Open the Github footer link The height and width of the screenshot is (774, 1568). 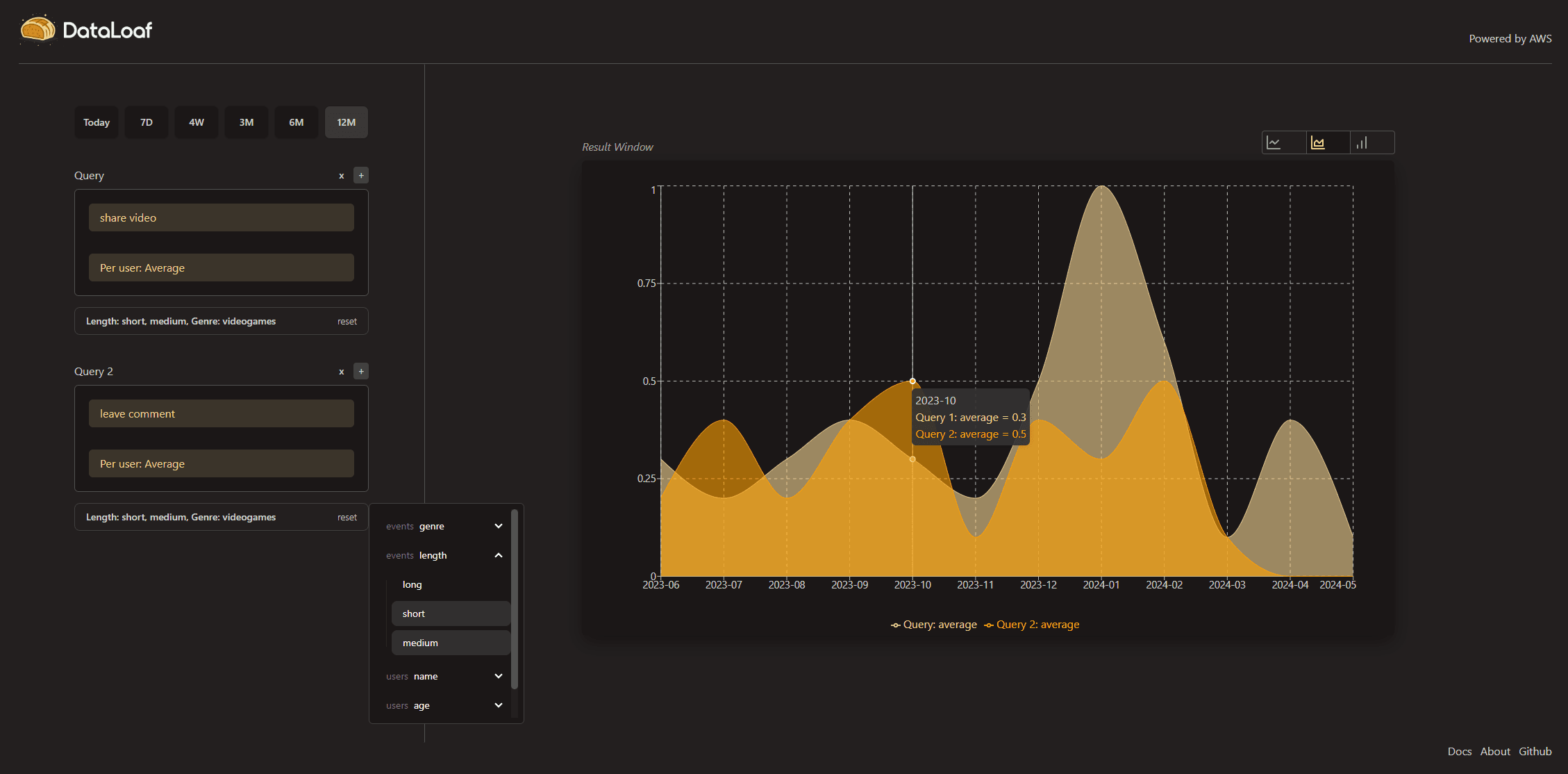[x=1535, y=751]
